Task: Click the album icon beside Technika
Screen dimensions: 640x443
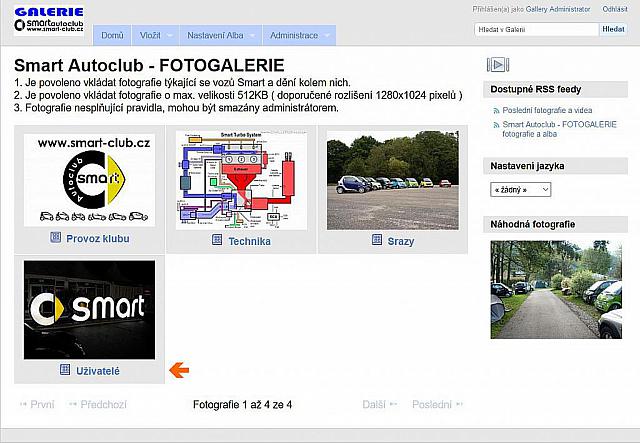Action: click(x=217, y=240)
